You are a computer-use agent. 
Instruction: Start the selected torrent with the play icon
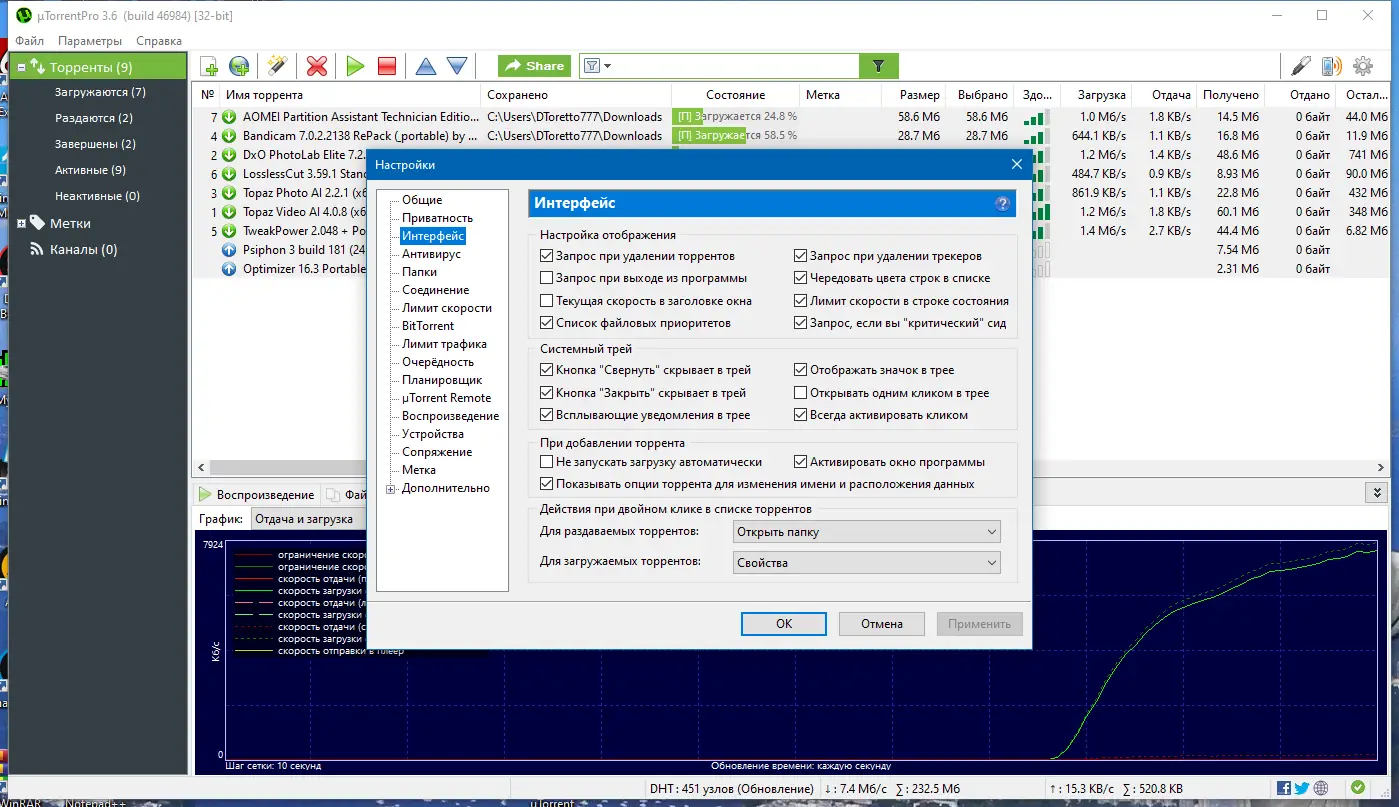click(x=355, y=65)
